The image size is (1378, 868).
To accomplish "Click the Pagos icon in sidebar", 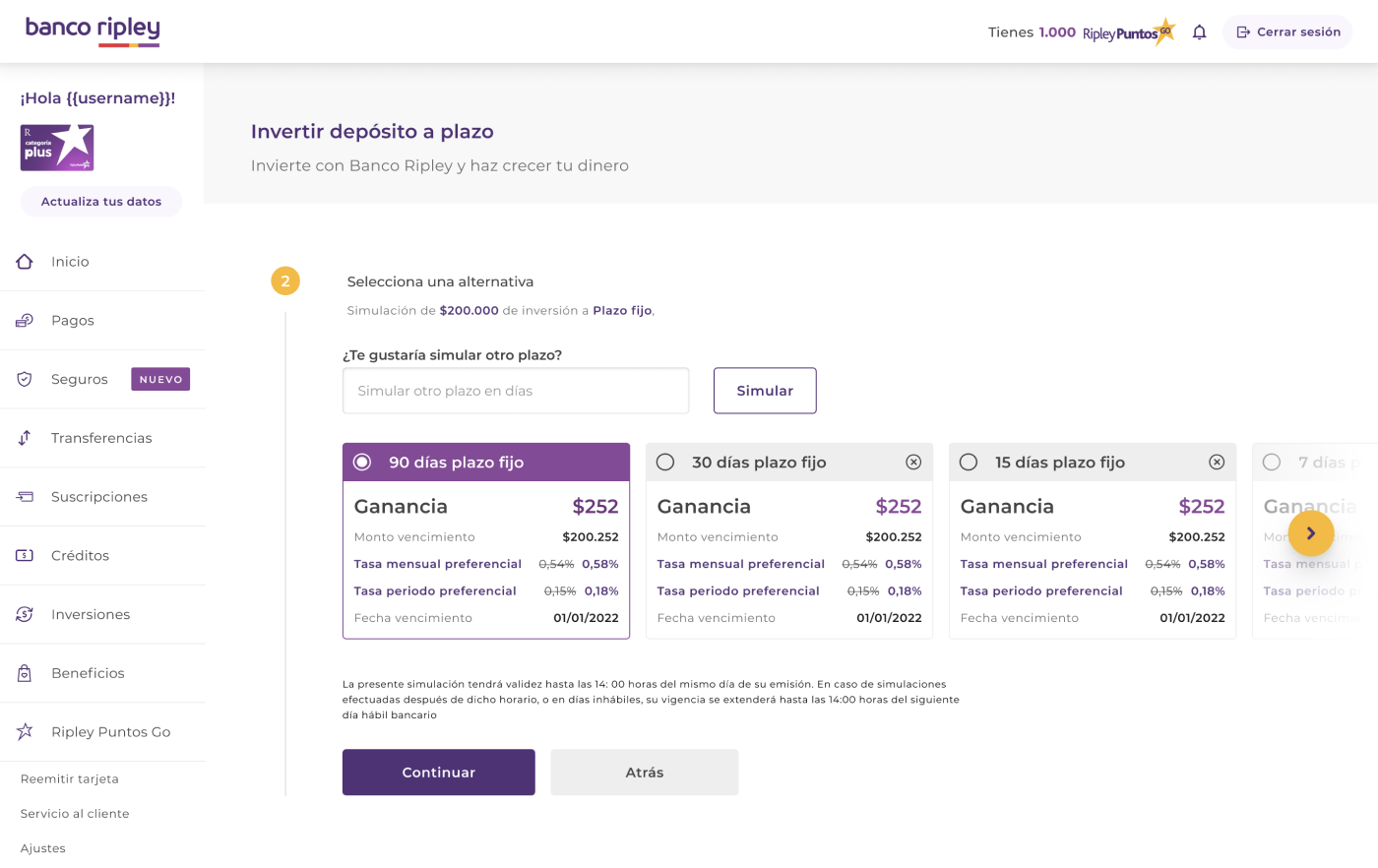I will (x=25, y=321).
